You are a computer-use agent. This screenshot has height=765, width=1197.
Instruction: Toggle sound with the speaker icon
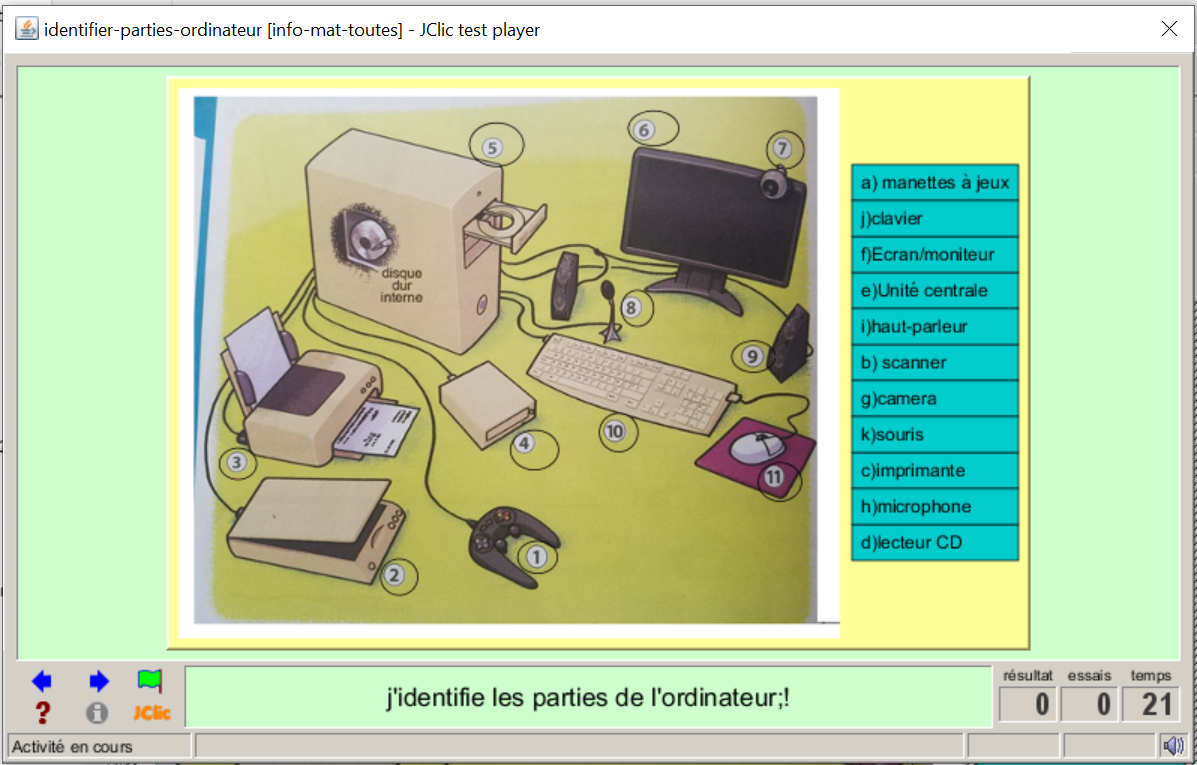point(1172,745)
